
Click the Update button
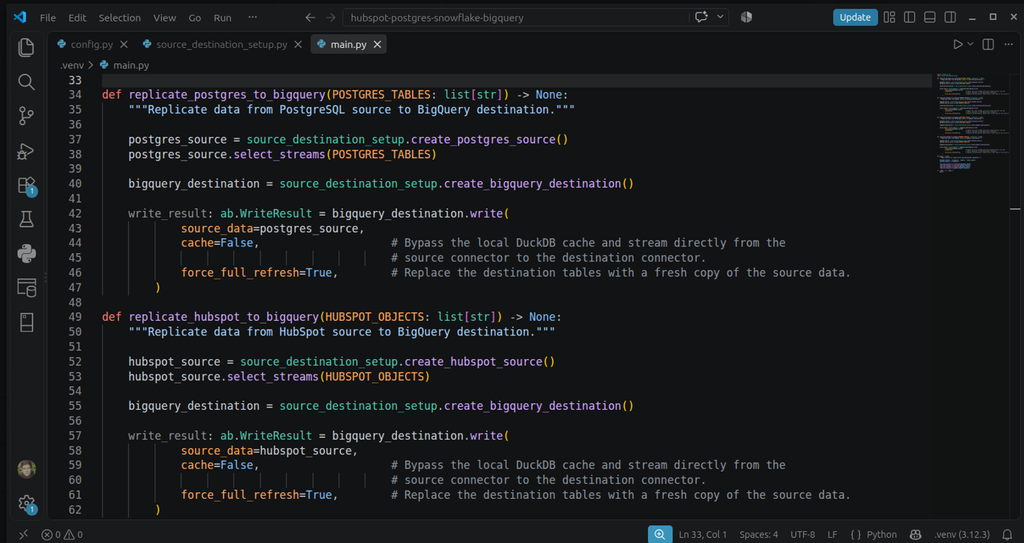(855, 18)
